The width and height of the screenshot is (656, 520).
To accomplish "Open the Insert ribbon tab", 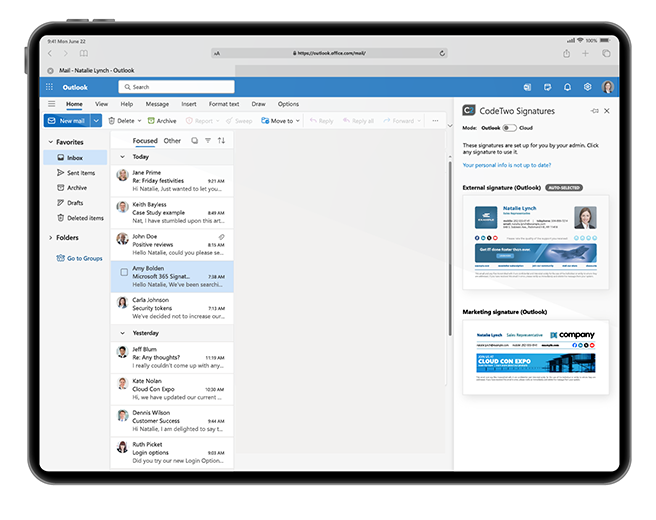I will (x=189, y=104).
